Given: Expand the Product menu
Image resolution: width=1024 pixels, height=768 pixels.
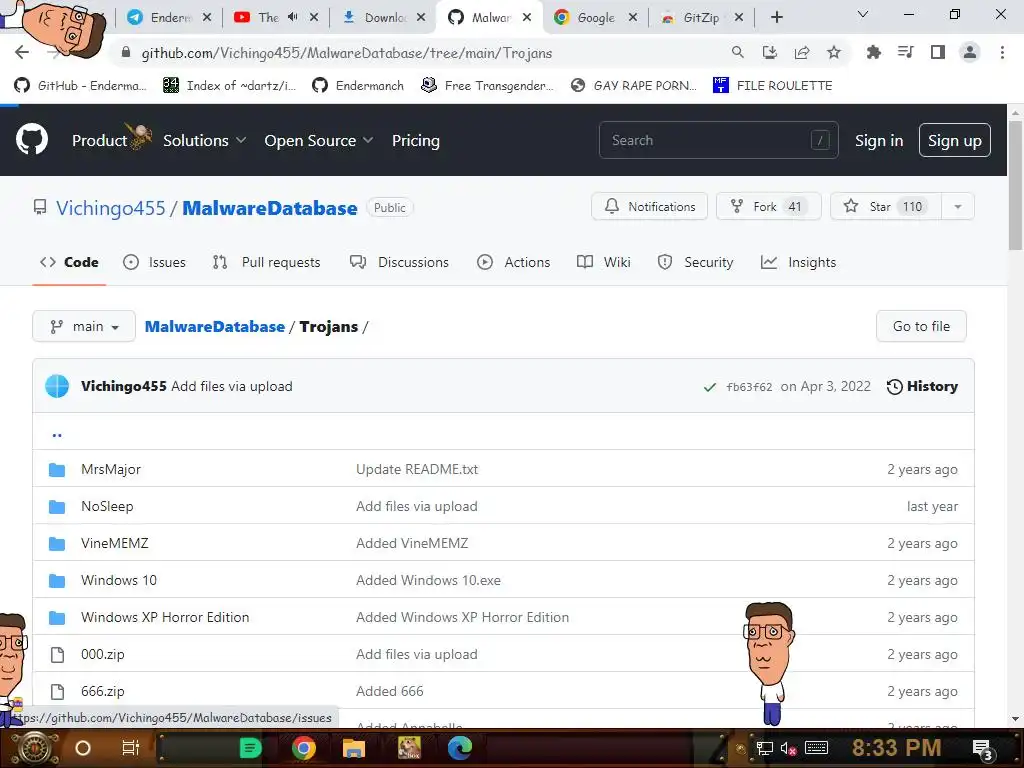Looking at the screenshot, I should (99, 140).
